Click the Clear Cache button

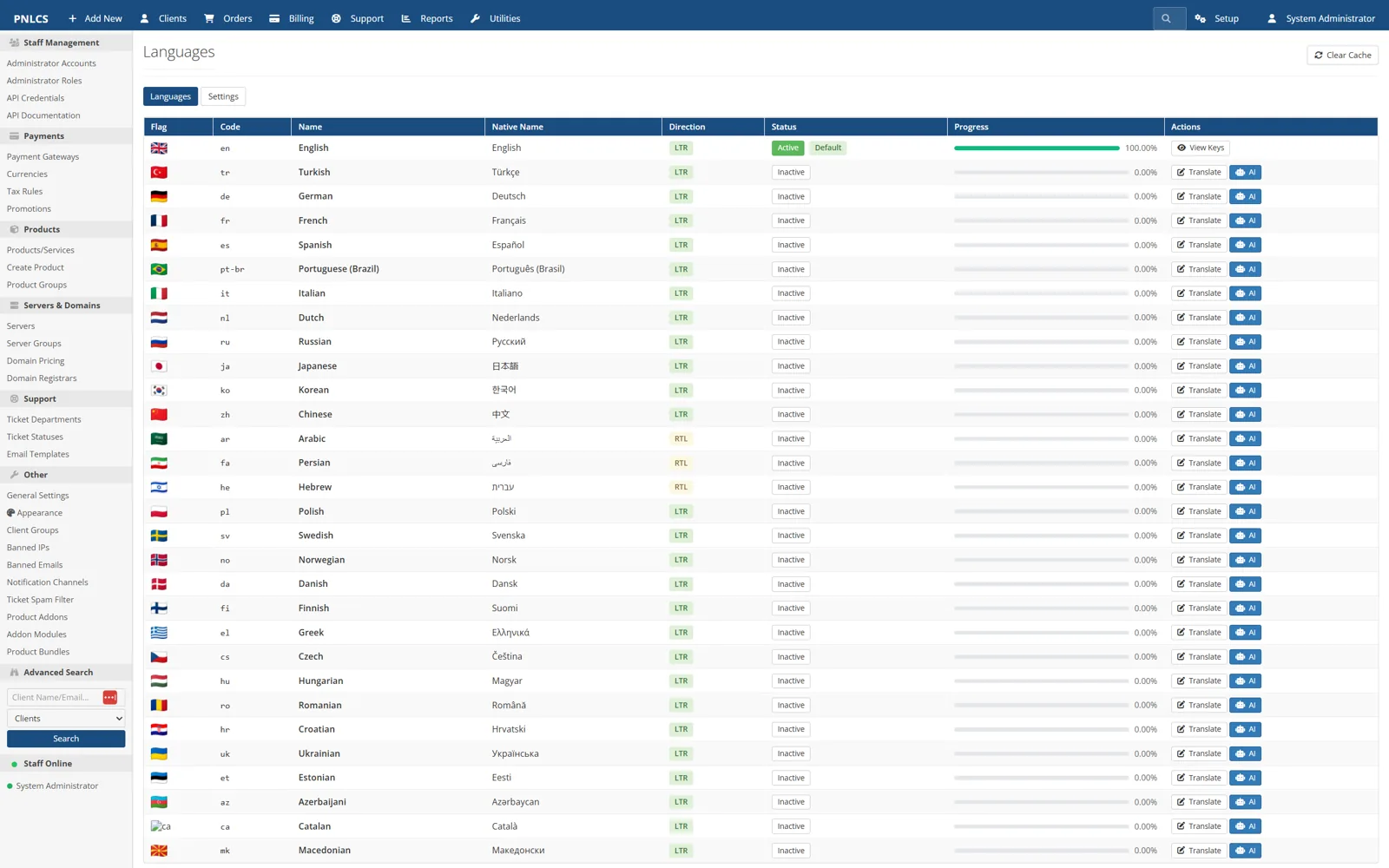1342,55
